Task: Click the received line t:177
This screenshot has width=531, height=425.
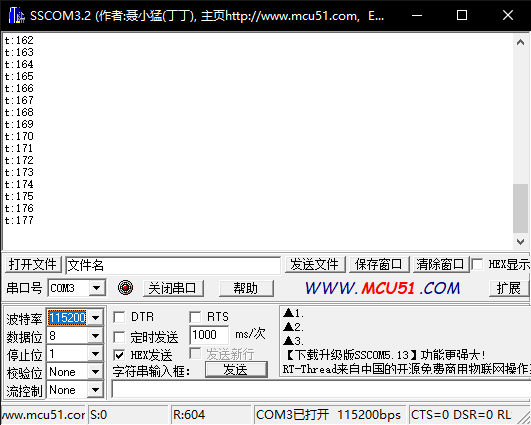Action: pos(19,220)
